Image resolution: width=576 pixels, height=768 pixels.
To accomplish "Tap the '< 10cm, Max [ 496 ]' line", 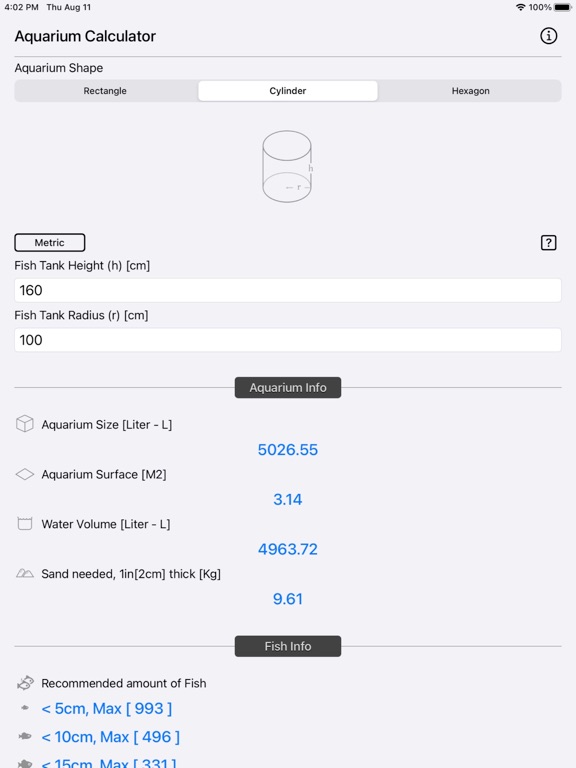I will tap(111, 737).
